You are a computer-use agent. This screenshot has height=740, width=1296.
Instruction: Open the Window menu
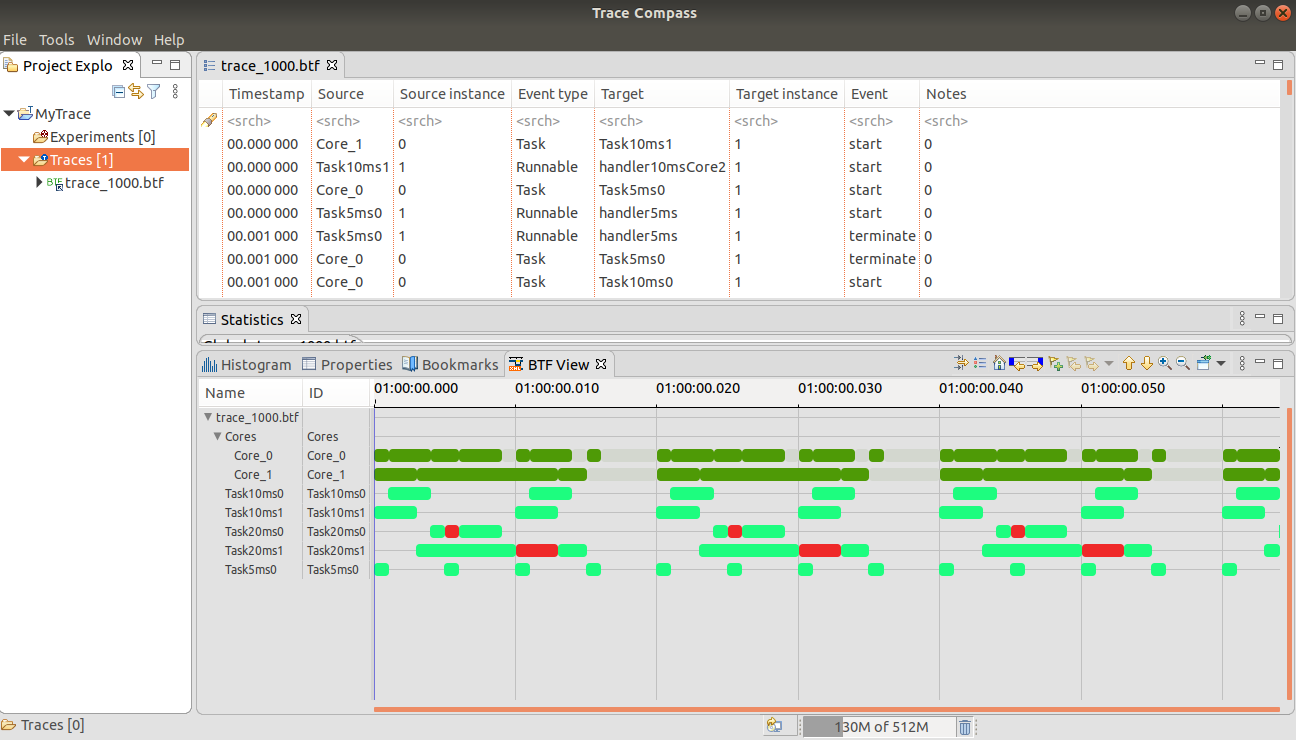click(x=114, y=40)
